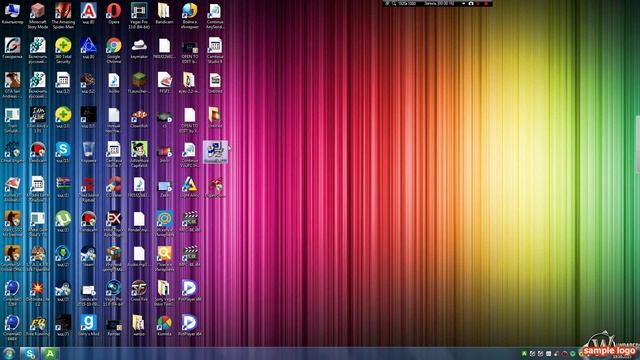Open the Bandicam folder icon
This screenshot has height=360, width=640.
click(x=164, y=13)
